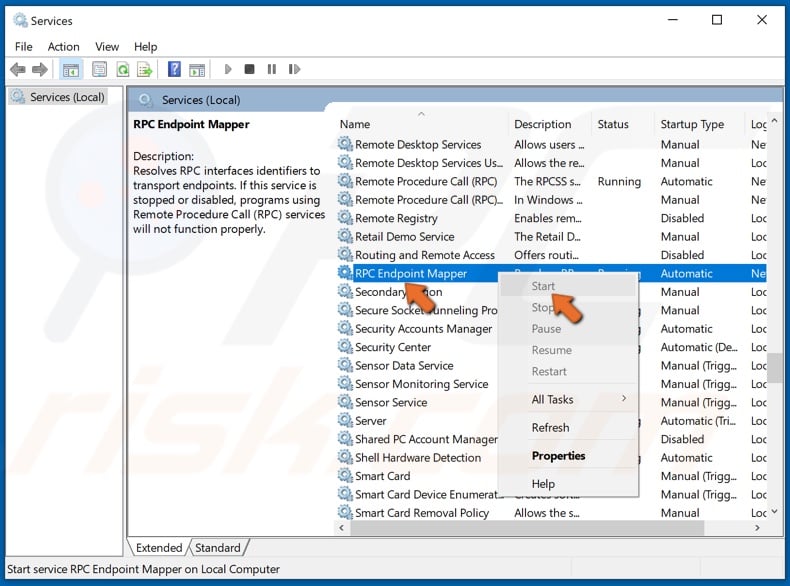
Task: Click gear icon beside Sensor Data Service
Action: [x=345, y=365]
